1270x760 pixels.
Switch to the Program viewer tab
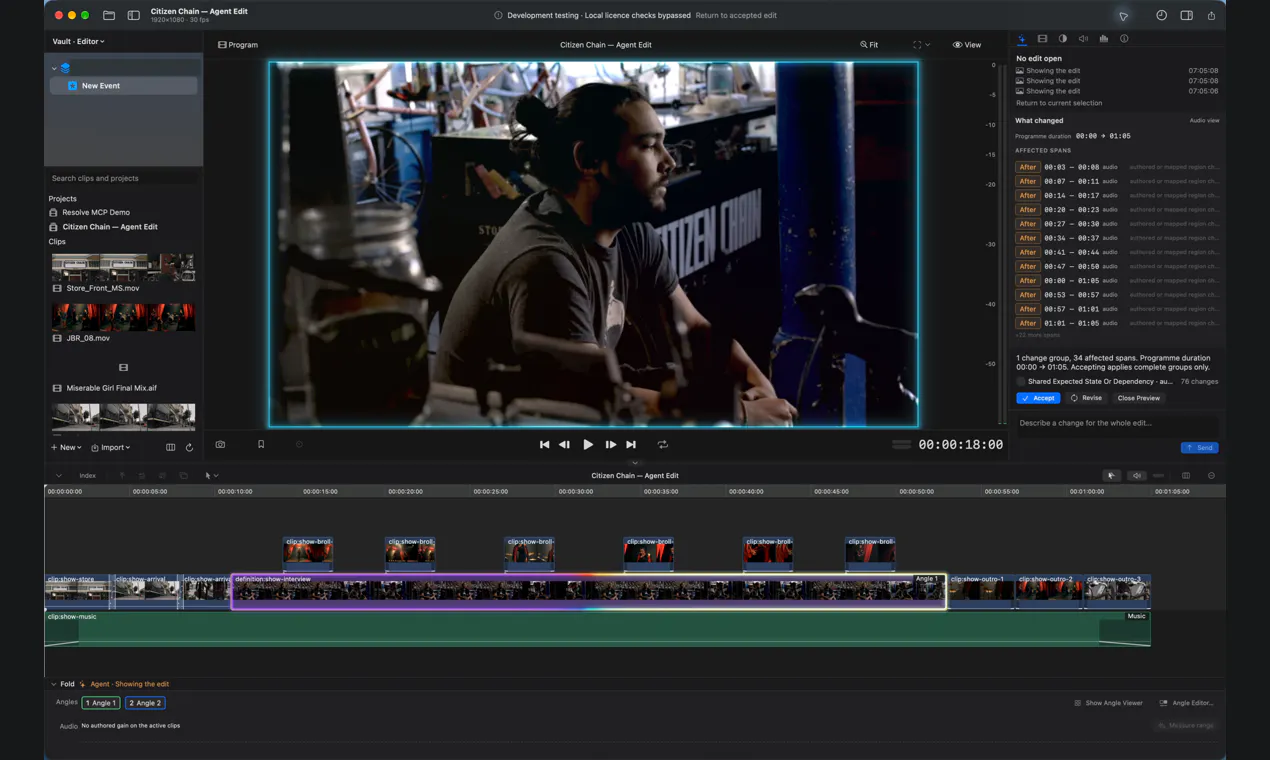238,45
